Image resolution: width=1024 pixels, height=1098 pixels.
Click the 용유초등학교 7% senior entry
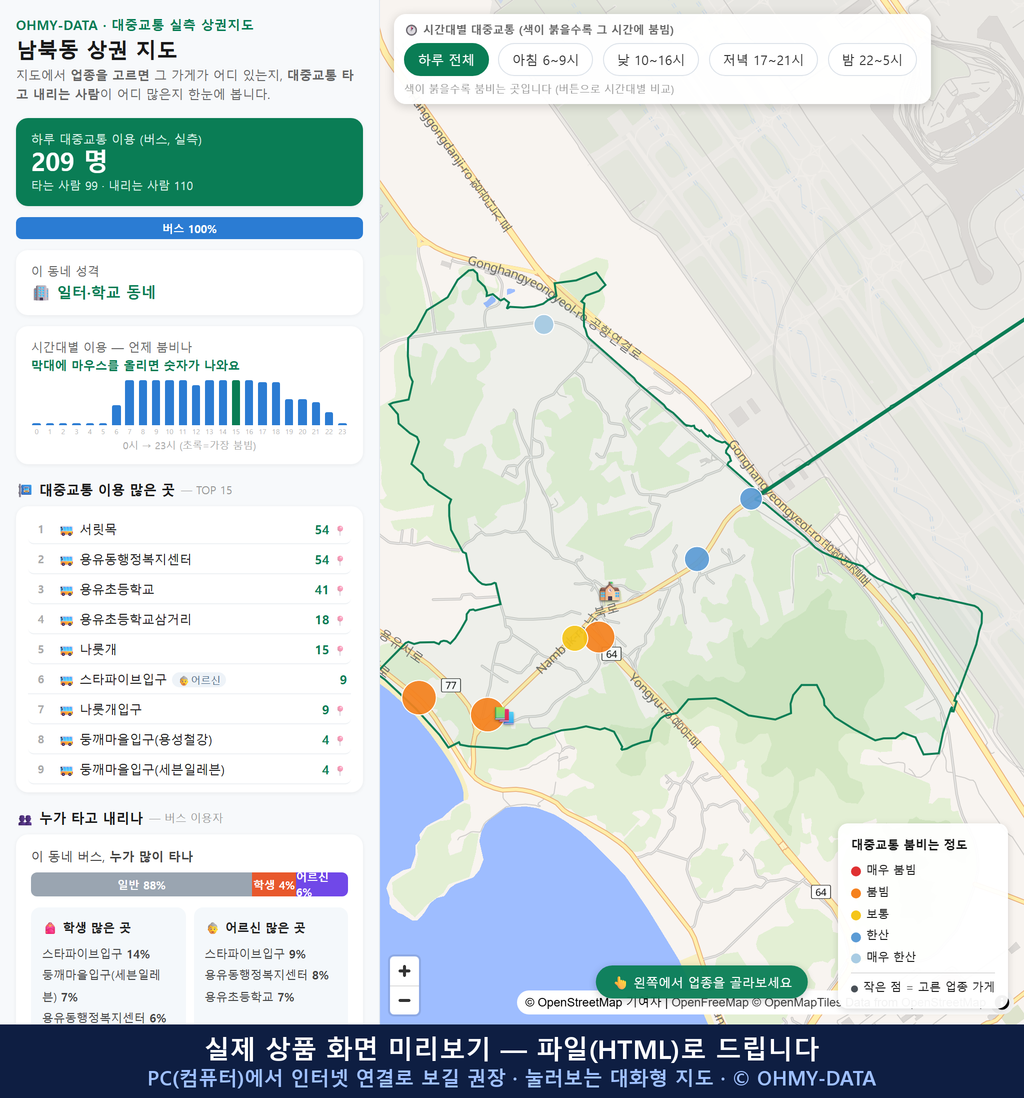click(x=249, y=997)
